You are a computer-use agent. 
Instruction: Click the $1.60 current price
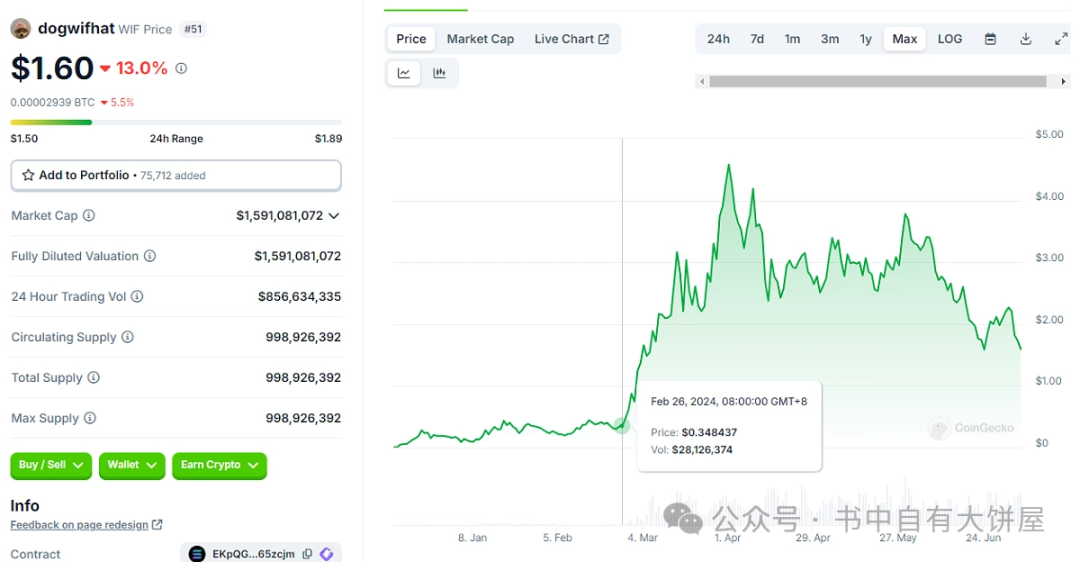pyautogui.click(x=52, y=68)
